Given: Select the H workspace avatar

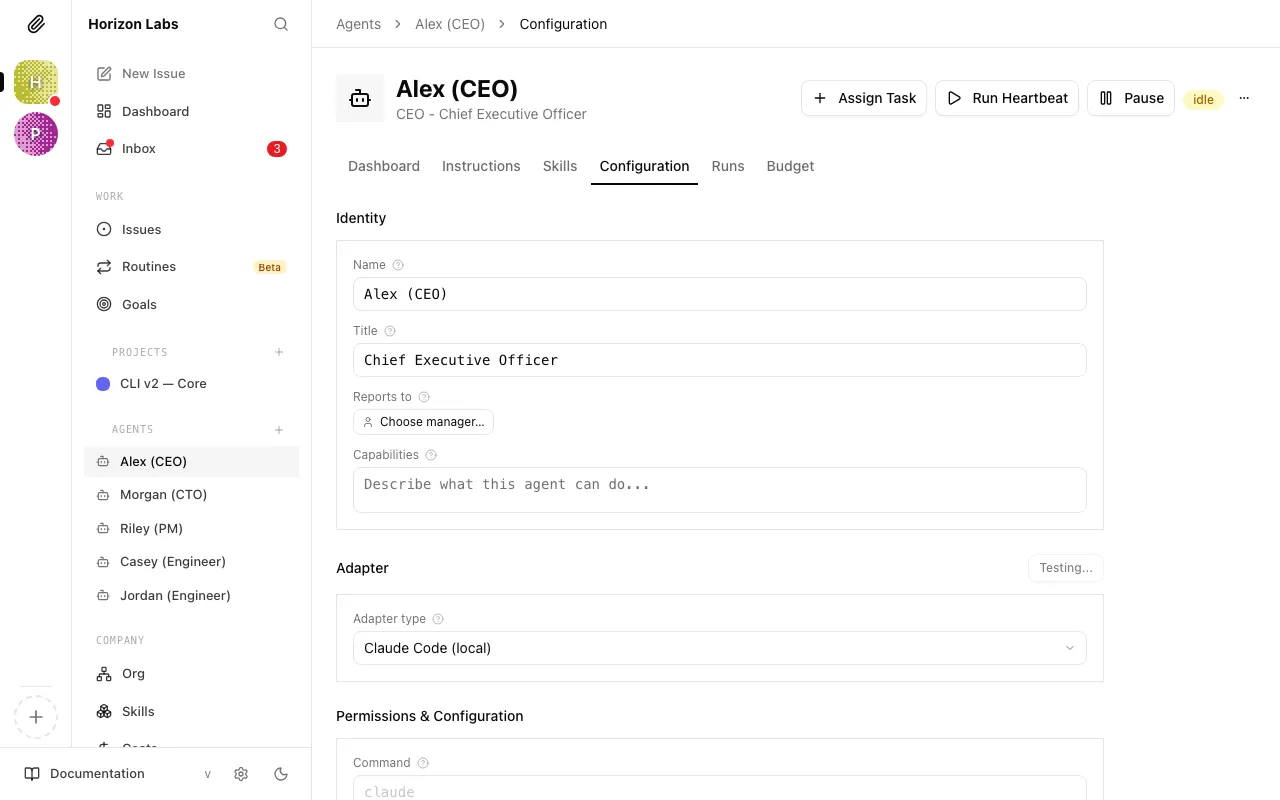Looking at the screenshot, I should point(36,82).
